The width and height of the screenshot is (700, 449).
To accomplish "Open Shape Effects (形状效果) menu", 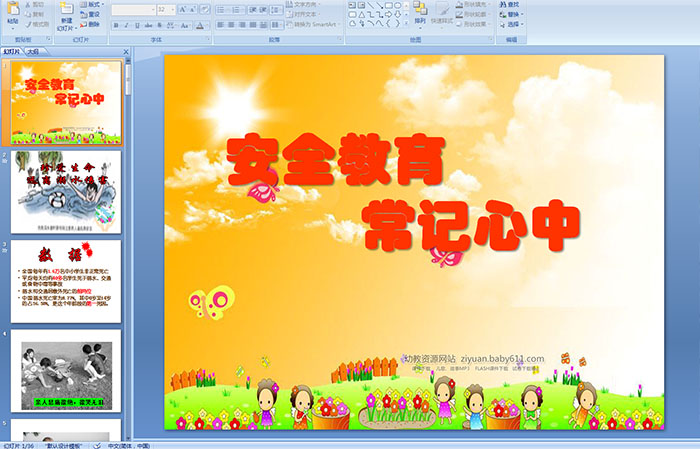I will coord(472,24).
